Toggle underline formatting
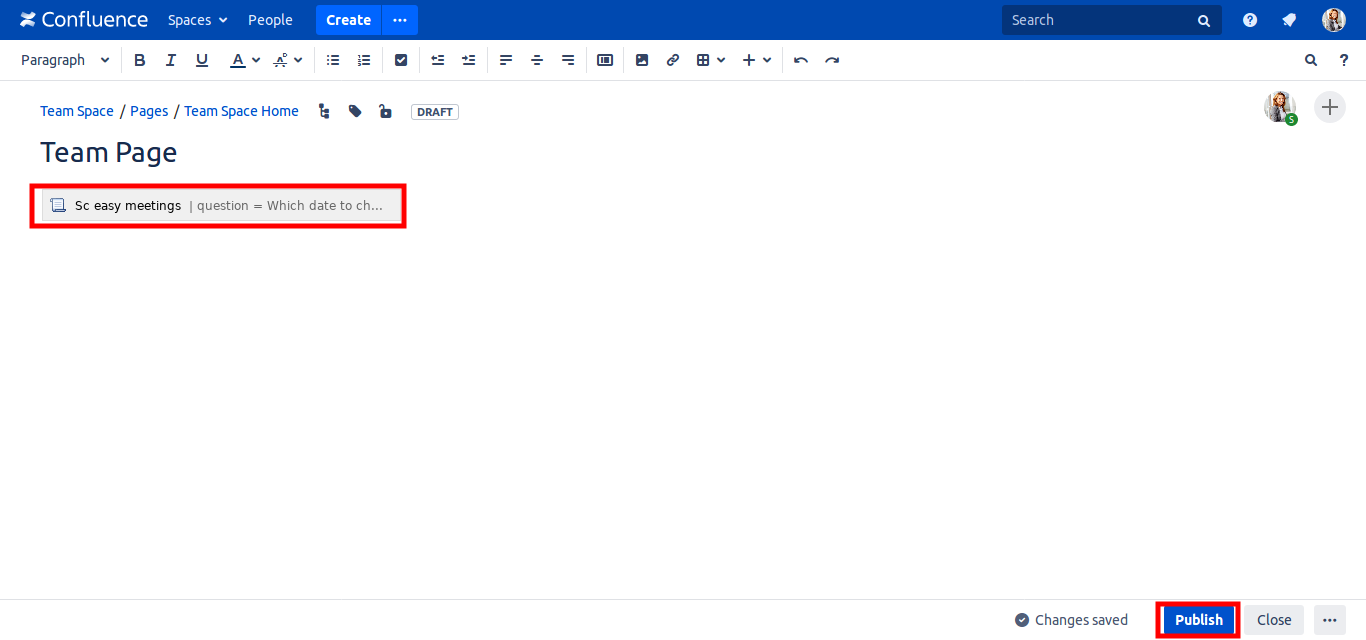This screenshot has width=1366, height=640. 202,60
